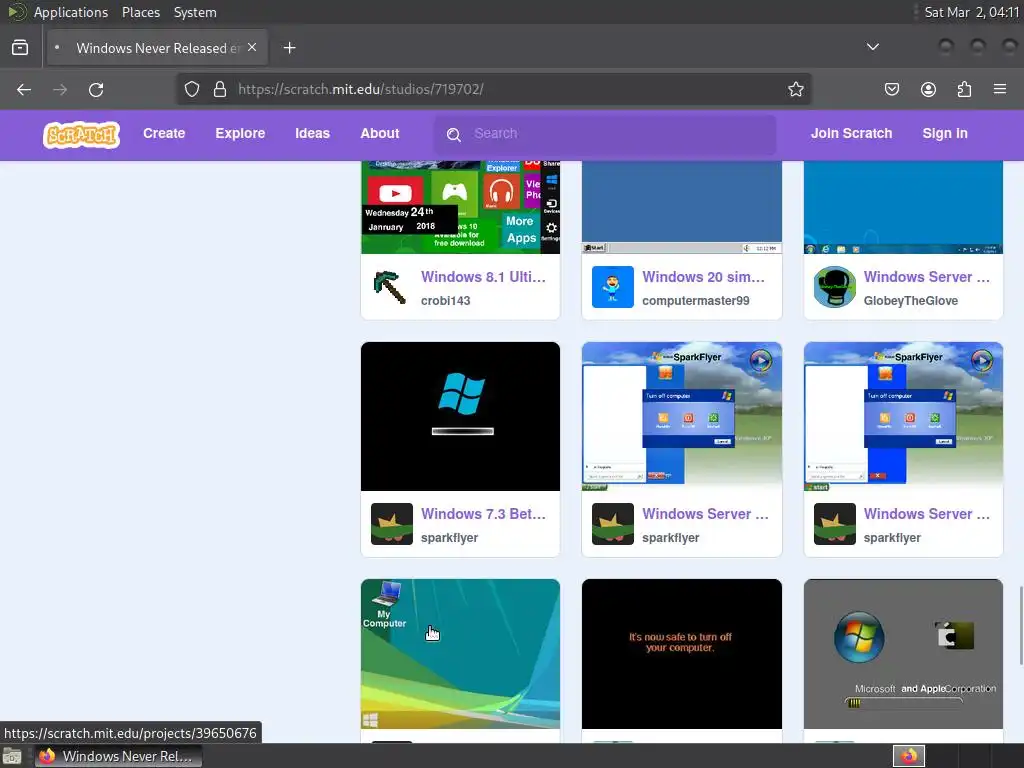Screen dimensions: 1024x768
Task: Open the shield tracking protection icon
Action: pyautogui.click(x=191, y=89)
